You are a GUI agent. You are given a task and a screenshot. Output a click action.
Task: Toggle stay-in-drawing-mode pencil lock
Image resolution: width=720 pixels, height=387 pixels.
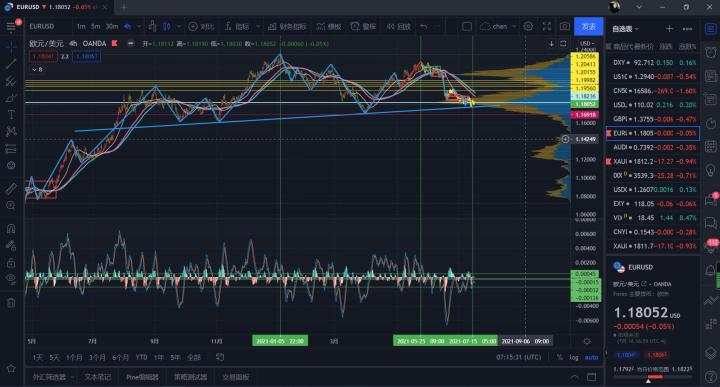coord(11,245)
